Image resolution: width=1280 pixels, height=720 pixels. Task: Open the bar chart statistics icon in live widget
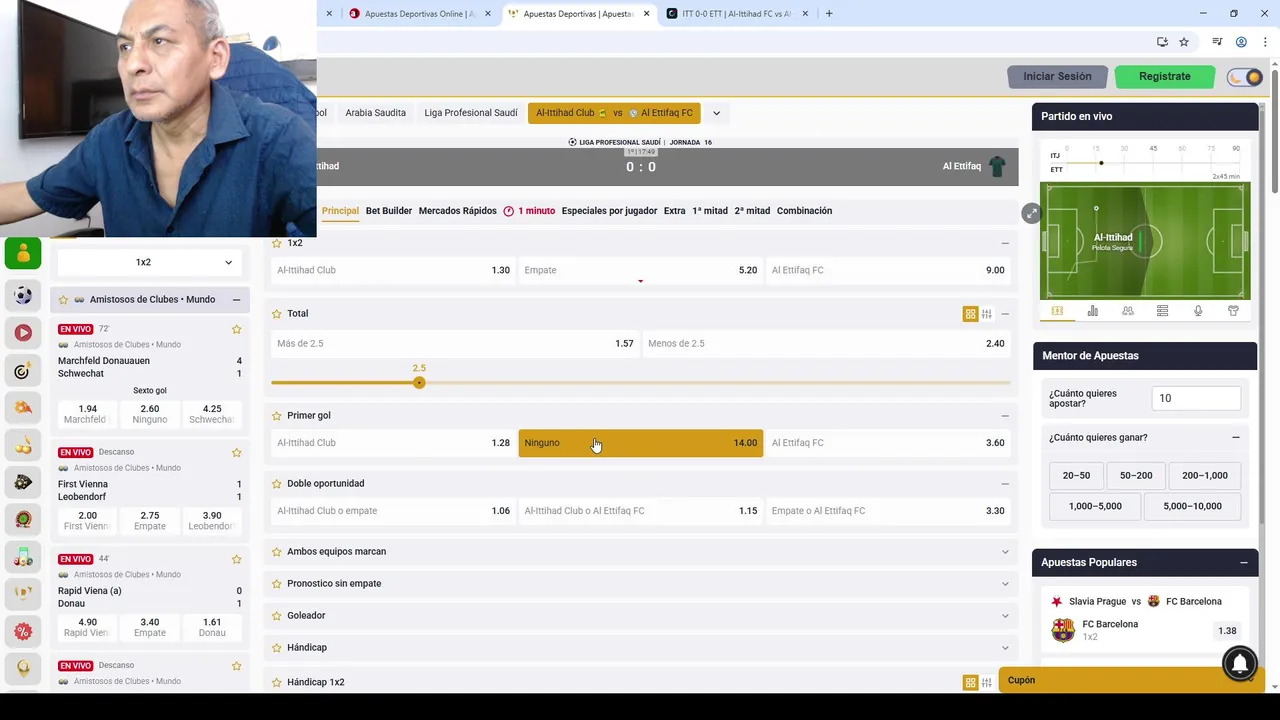[1092, 311]
